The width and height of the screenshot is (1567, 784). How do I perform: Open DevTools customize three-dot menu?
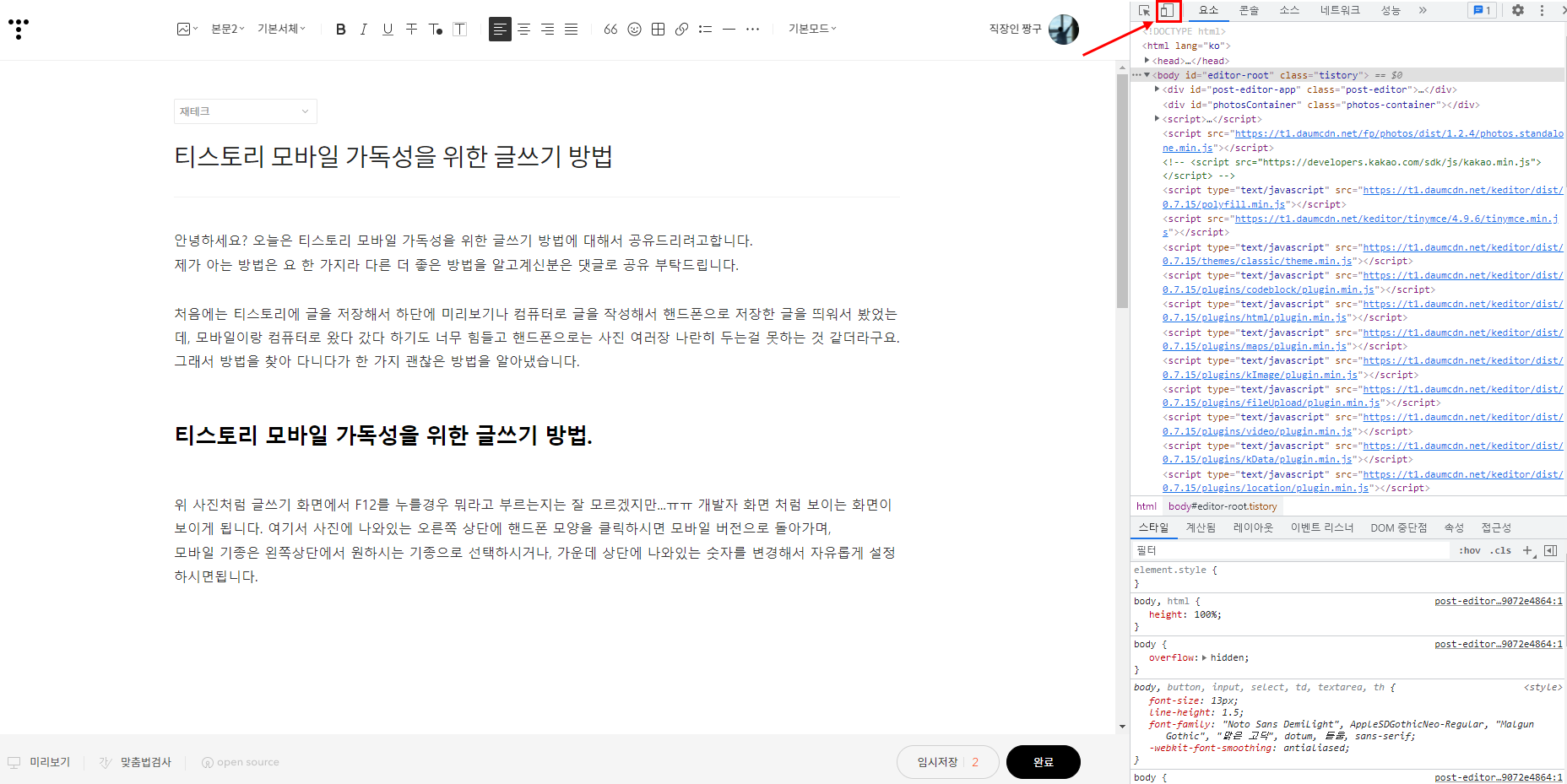click(x=1542, y=10)
